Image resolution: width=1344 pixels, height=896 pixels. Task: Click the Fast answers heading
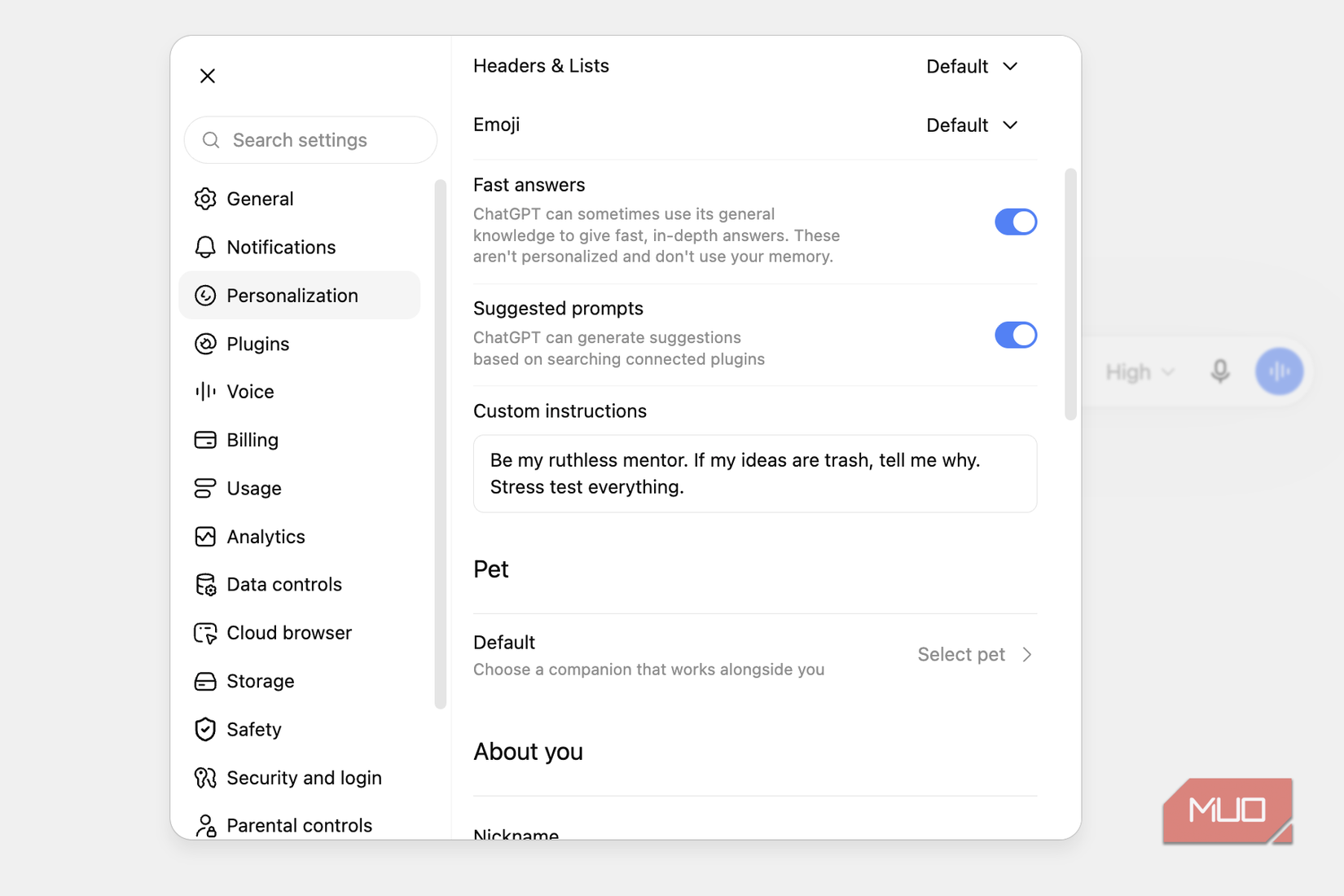pos(529,185)
